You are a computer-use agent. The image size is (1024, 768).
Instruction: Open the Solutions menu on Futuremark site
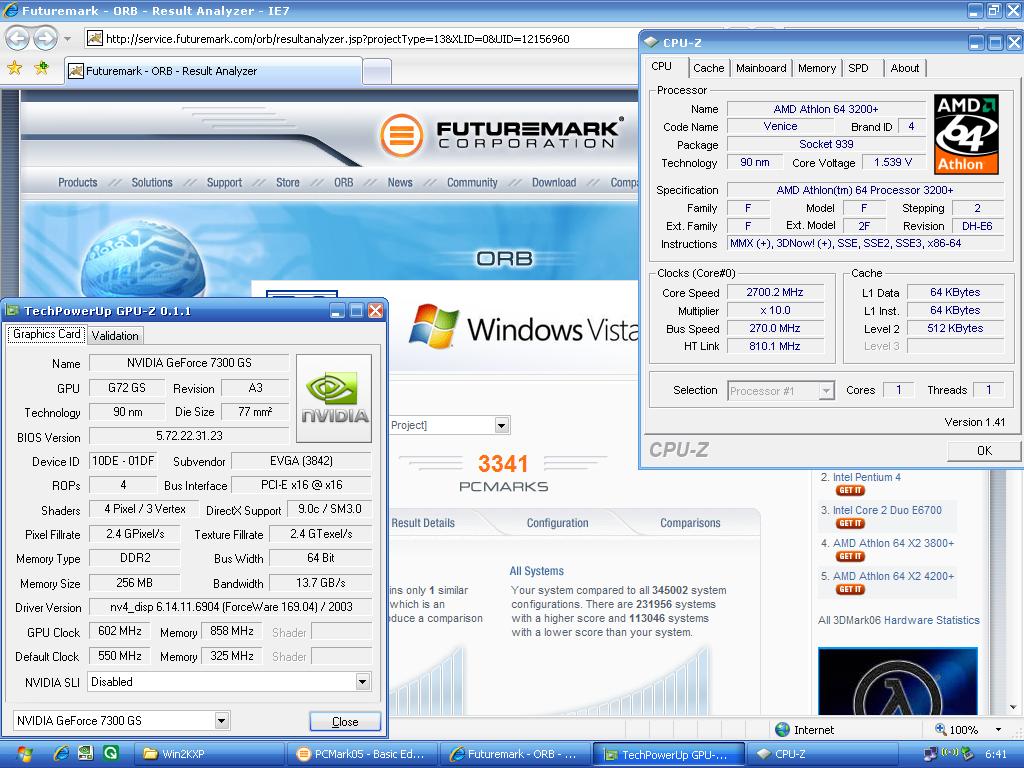(x=152, y=182)
